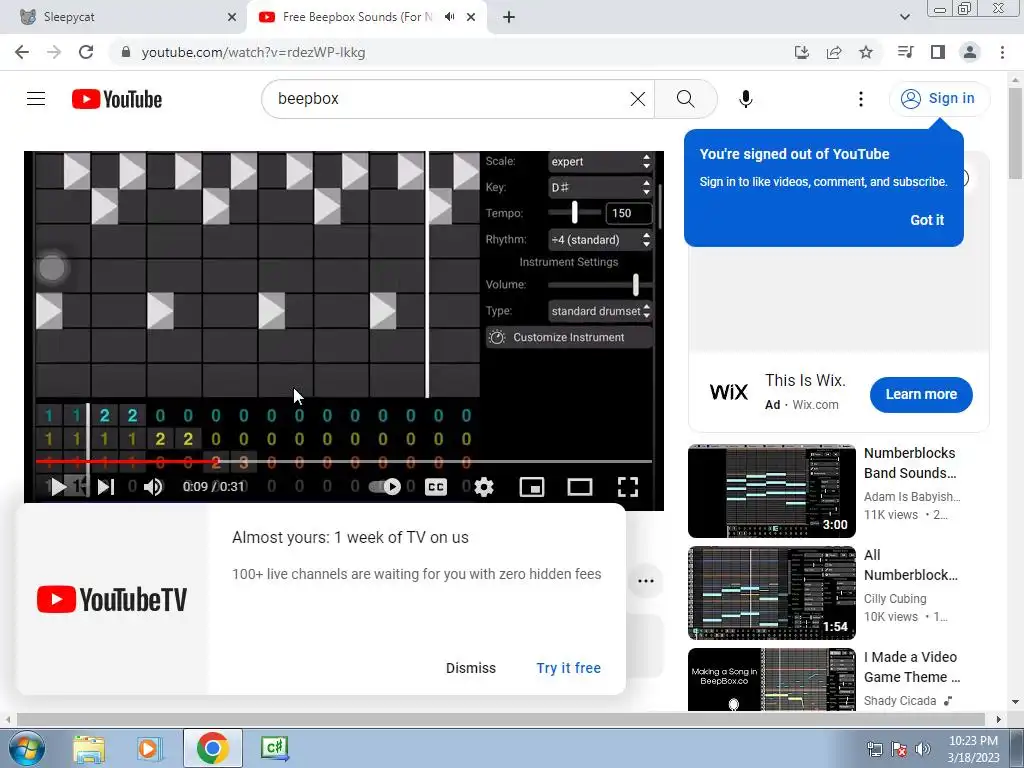The height and width of the screenshot is (768, 1024).
Task: Launch Windows Media Player from taskbar
Action: tap(148, 748)
